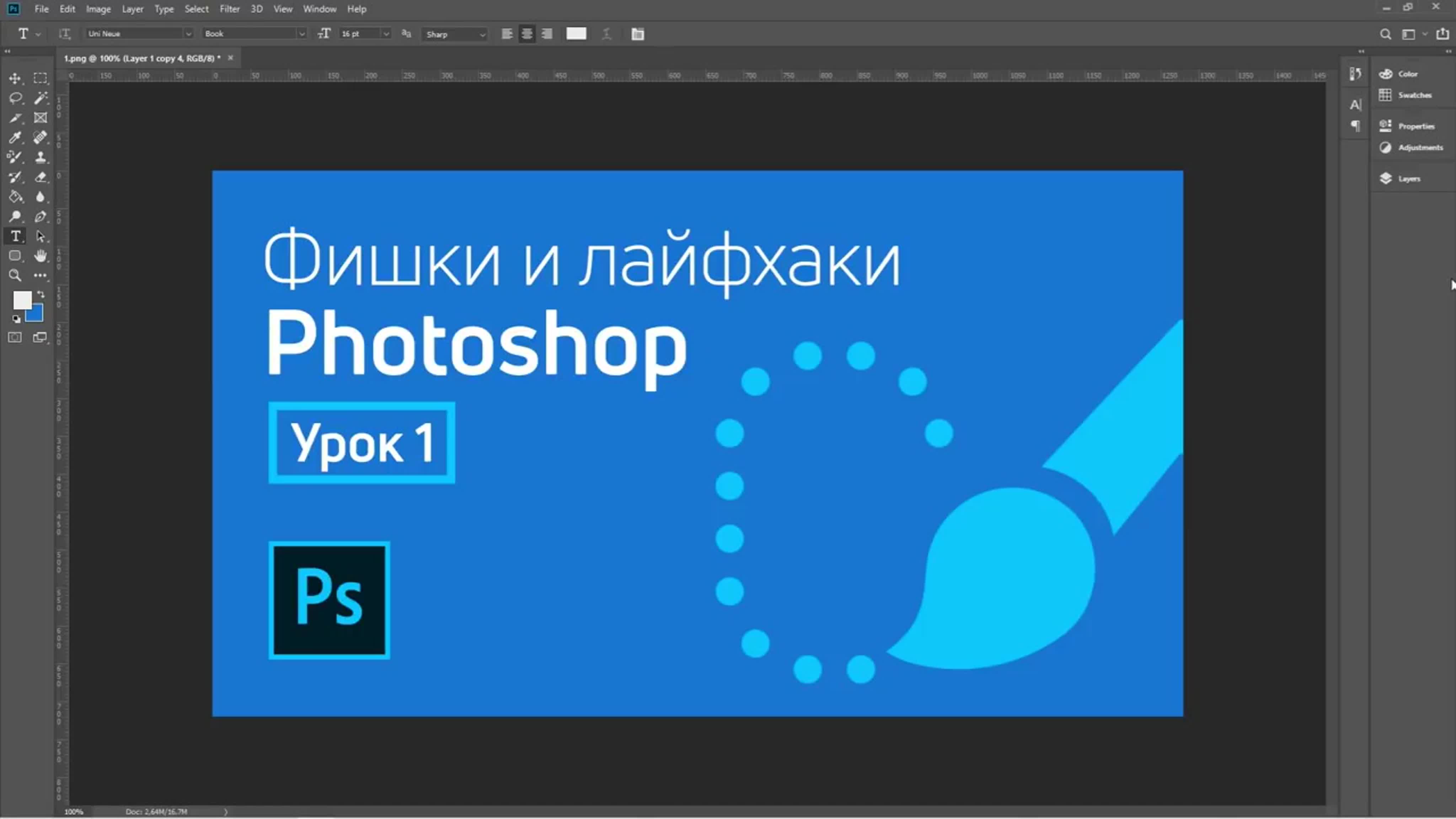Change screen mode in the toolbox

(40, 337)
